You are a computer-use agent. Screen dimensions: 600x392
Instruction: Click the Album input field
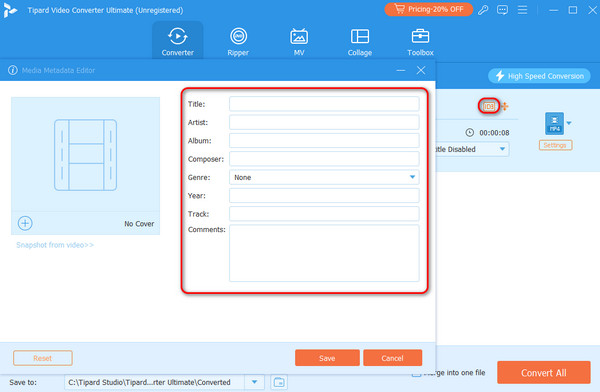(x=324, y=140)
